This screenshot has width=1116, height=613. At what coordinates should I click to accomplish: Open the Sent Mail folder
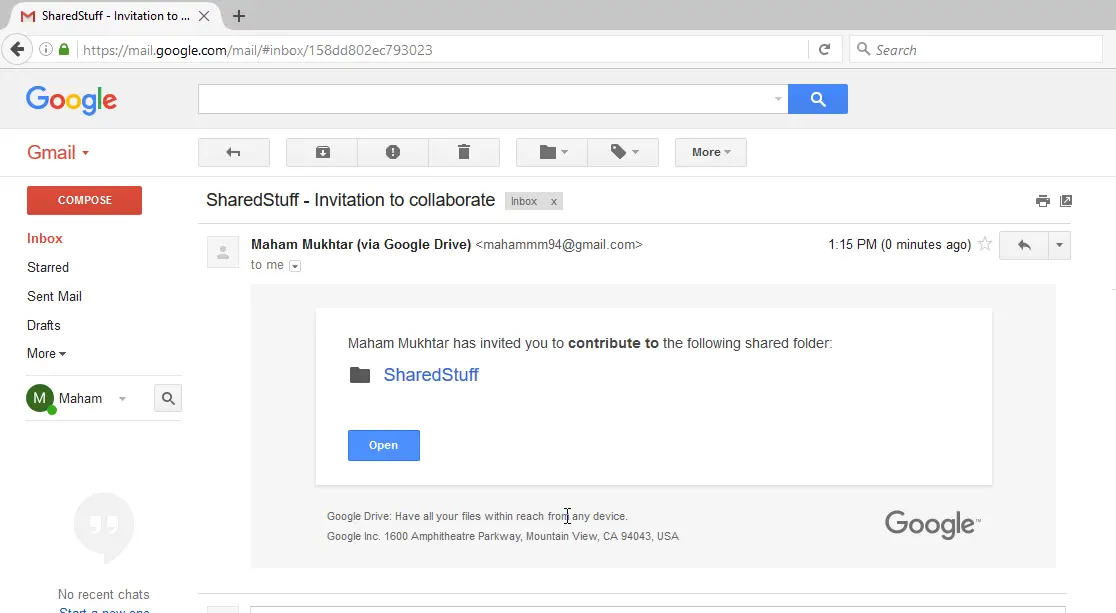pos(54,296)
